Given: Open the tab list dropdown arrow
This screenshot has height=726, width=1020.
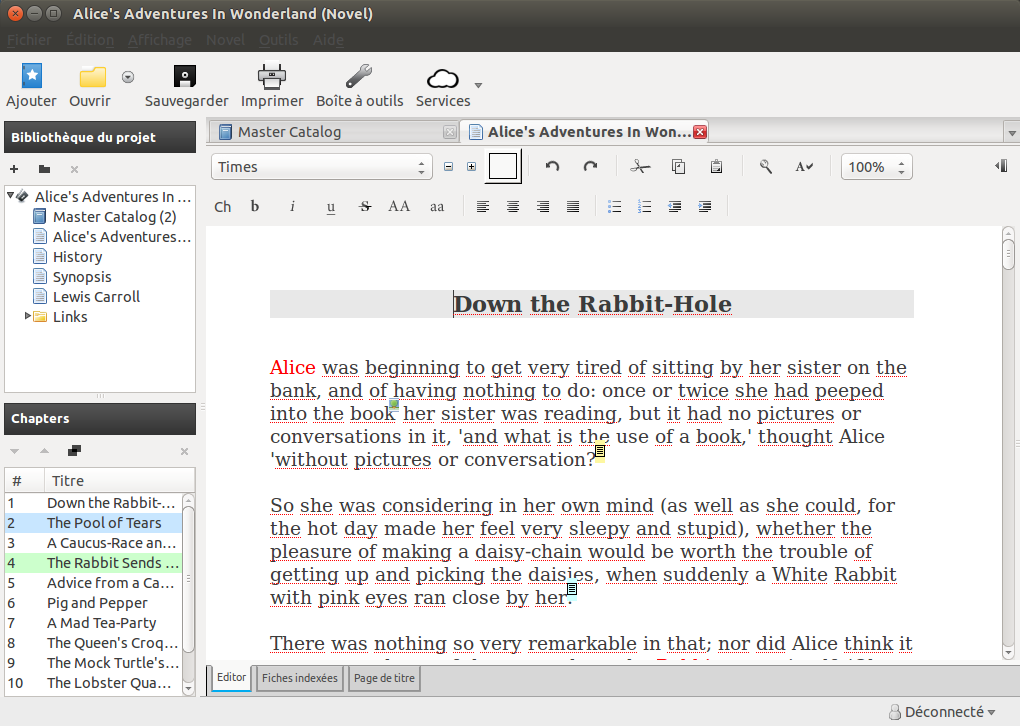Looking at the screenshot, I should coord(1012,133).
